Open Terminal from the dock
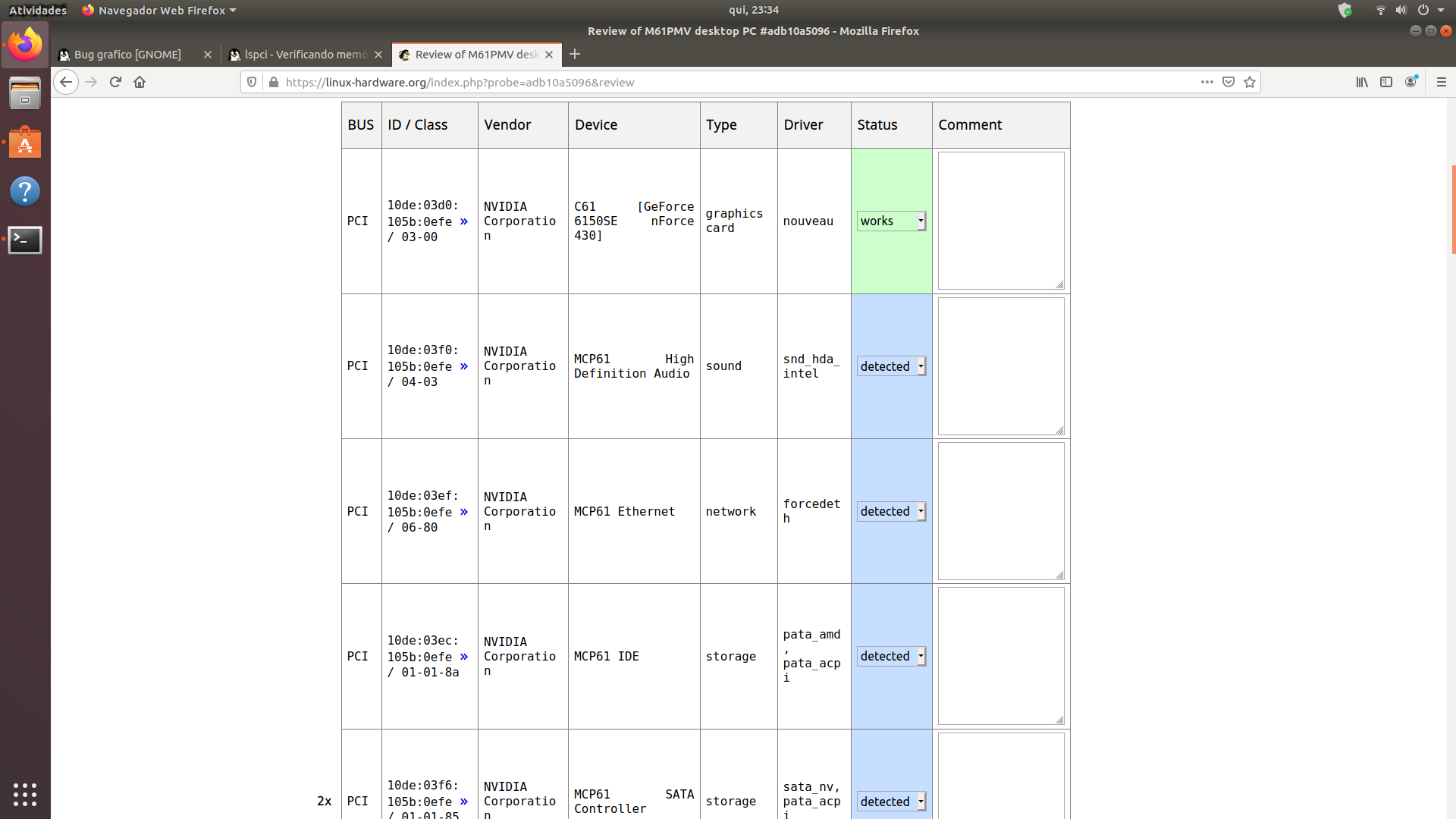The width and height of the screenshot is (1456, 819). click(x=25, y=240)
